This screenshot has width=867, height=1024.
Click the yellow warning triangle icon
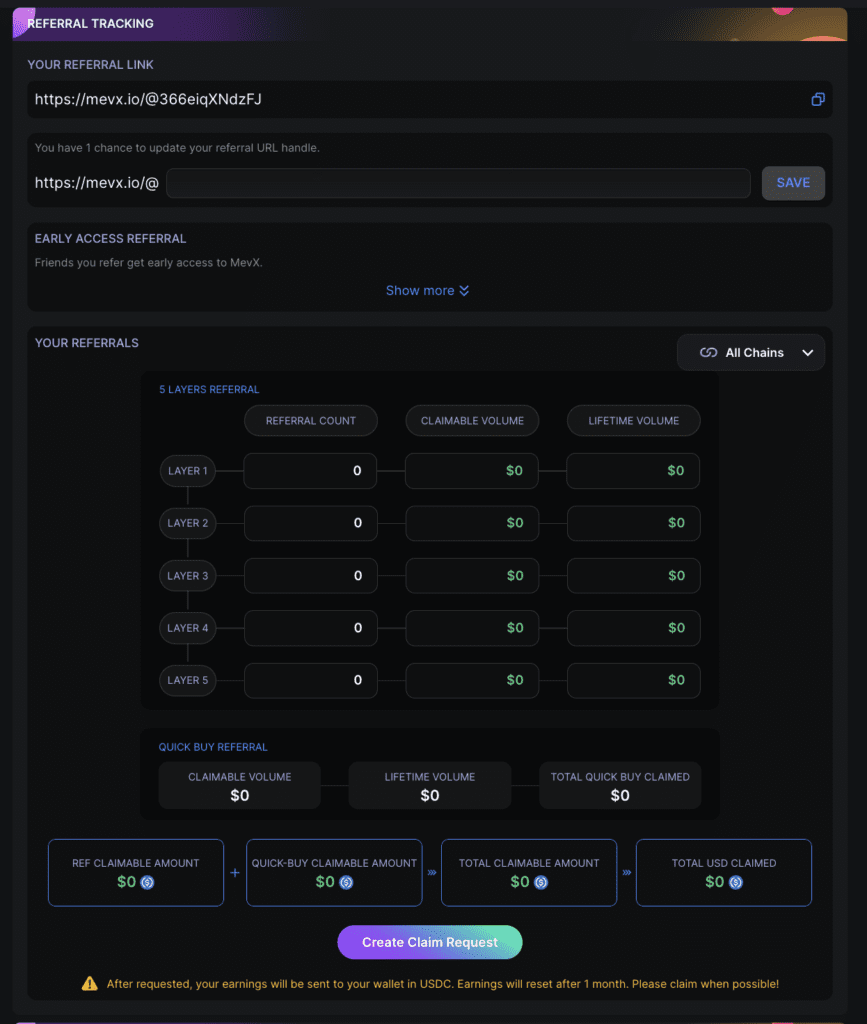(89, 984)
